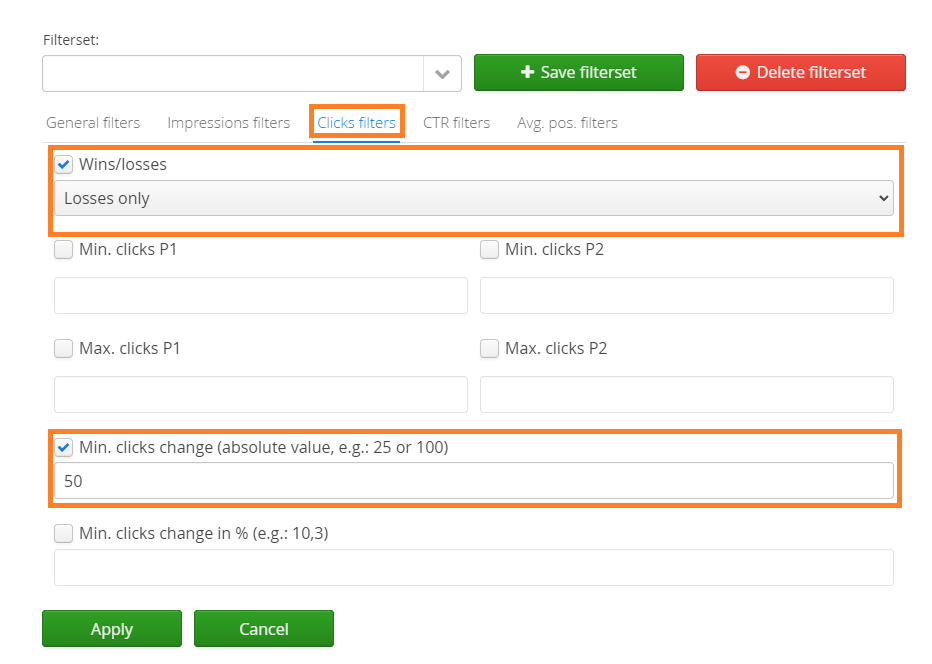Click the Delete filterset button
932x664 pixels.
point(800,72)
